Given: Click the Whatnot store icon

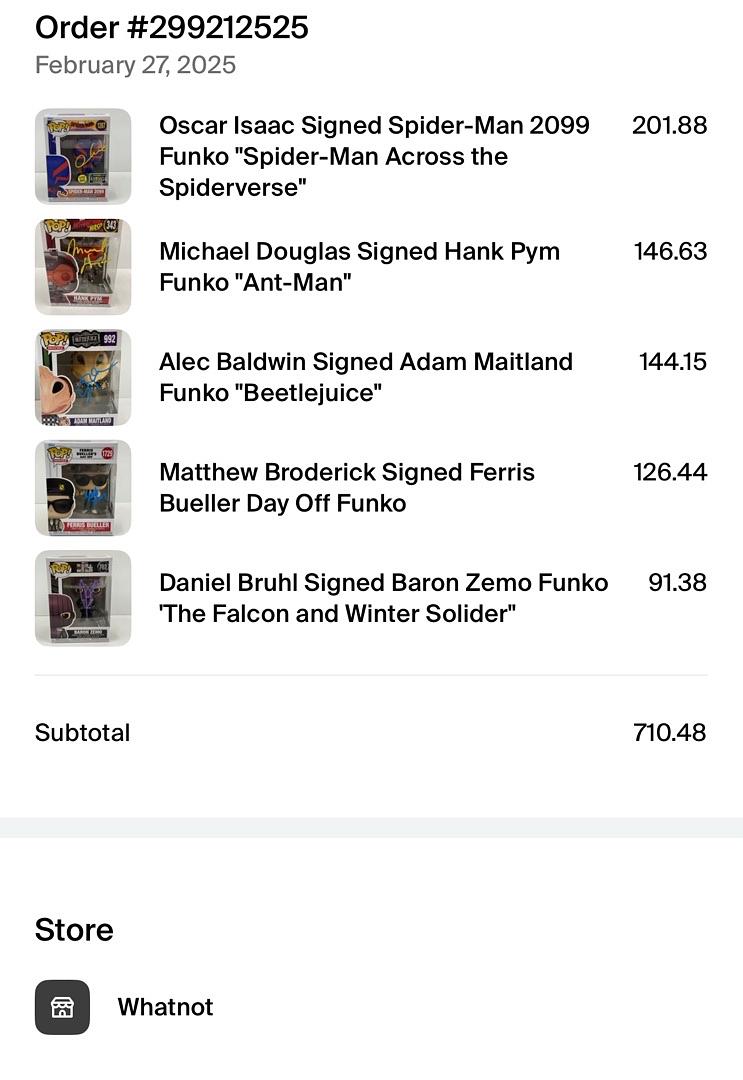Looking at the screenshot, I should click(x=62, y=1007).
